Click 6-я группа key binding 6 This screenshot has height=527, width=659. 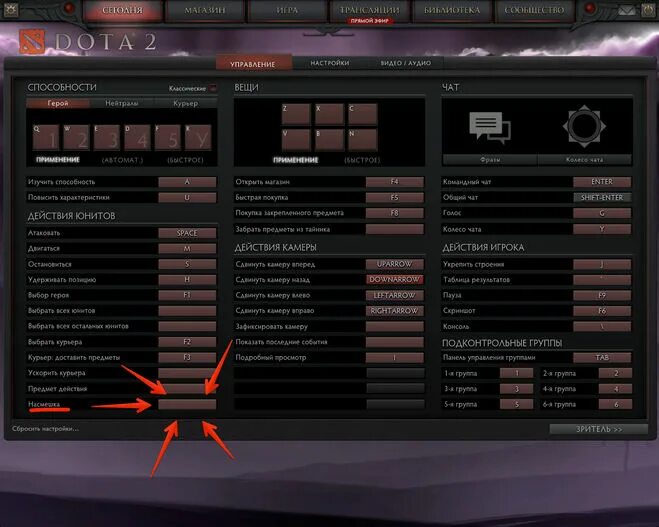[615, 404]
